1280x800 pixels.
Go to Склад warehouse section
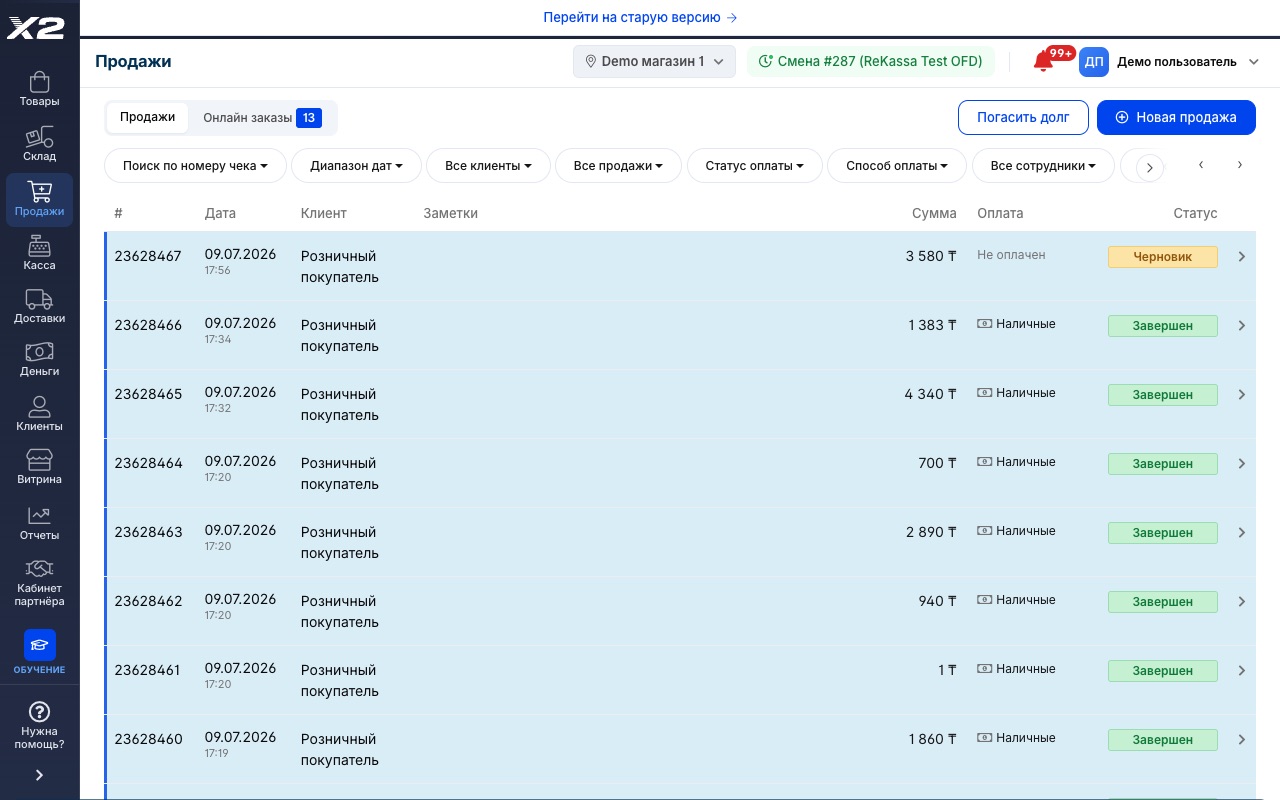point(39,144)
